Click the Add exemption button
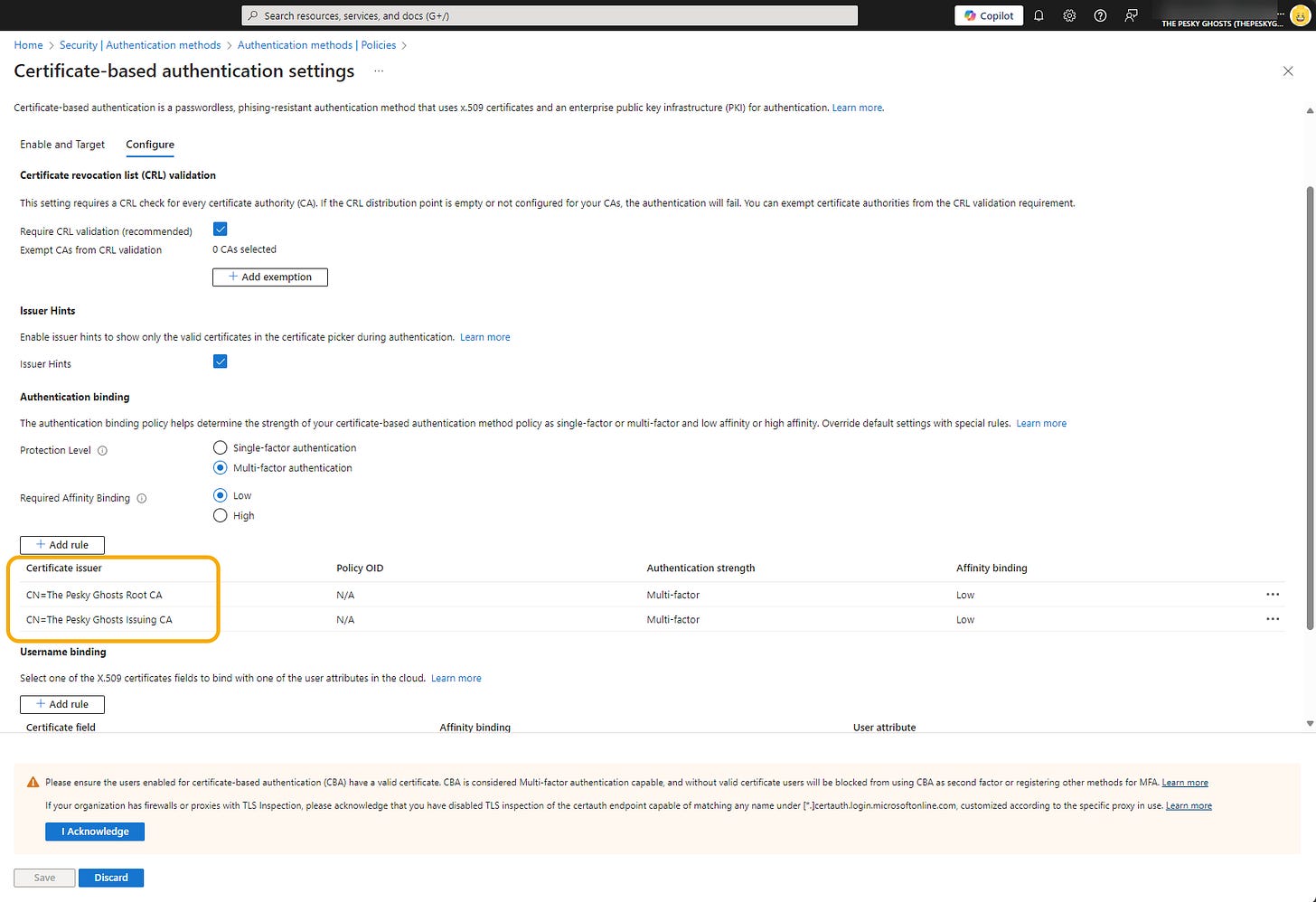Image resolution: width=1316 pixels, height=902 pixels. pyautogui.click(x=270, y=277)
